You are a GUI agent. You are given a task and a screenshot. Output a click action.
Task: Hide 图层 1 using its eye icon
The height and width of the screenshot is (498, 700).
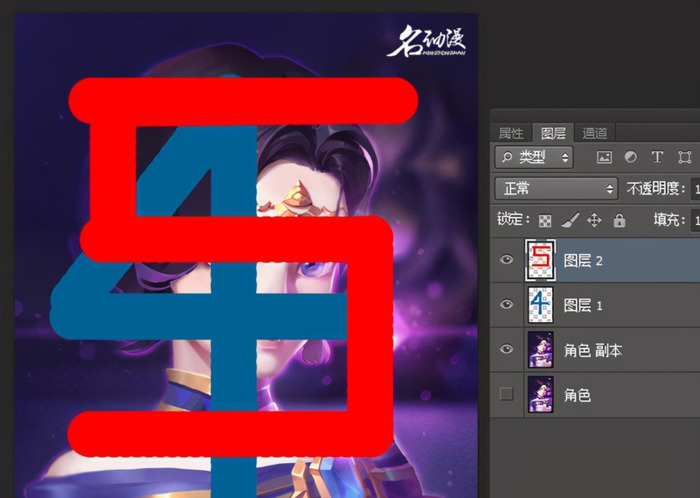[x=506, y=305]
